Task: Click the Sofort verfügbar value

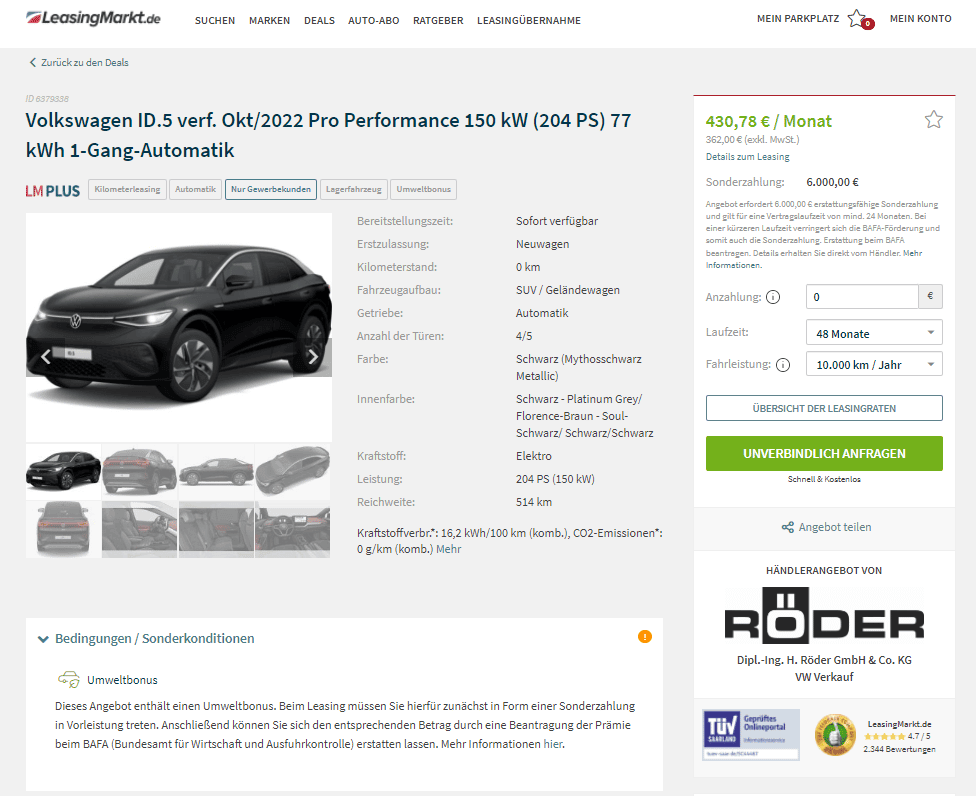Action: point(556,221)
